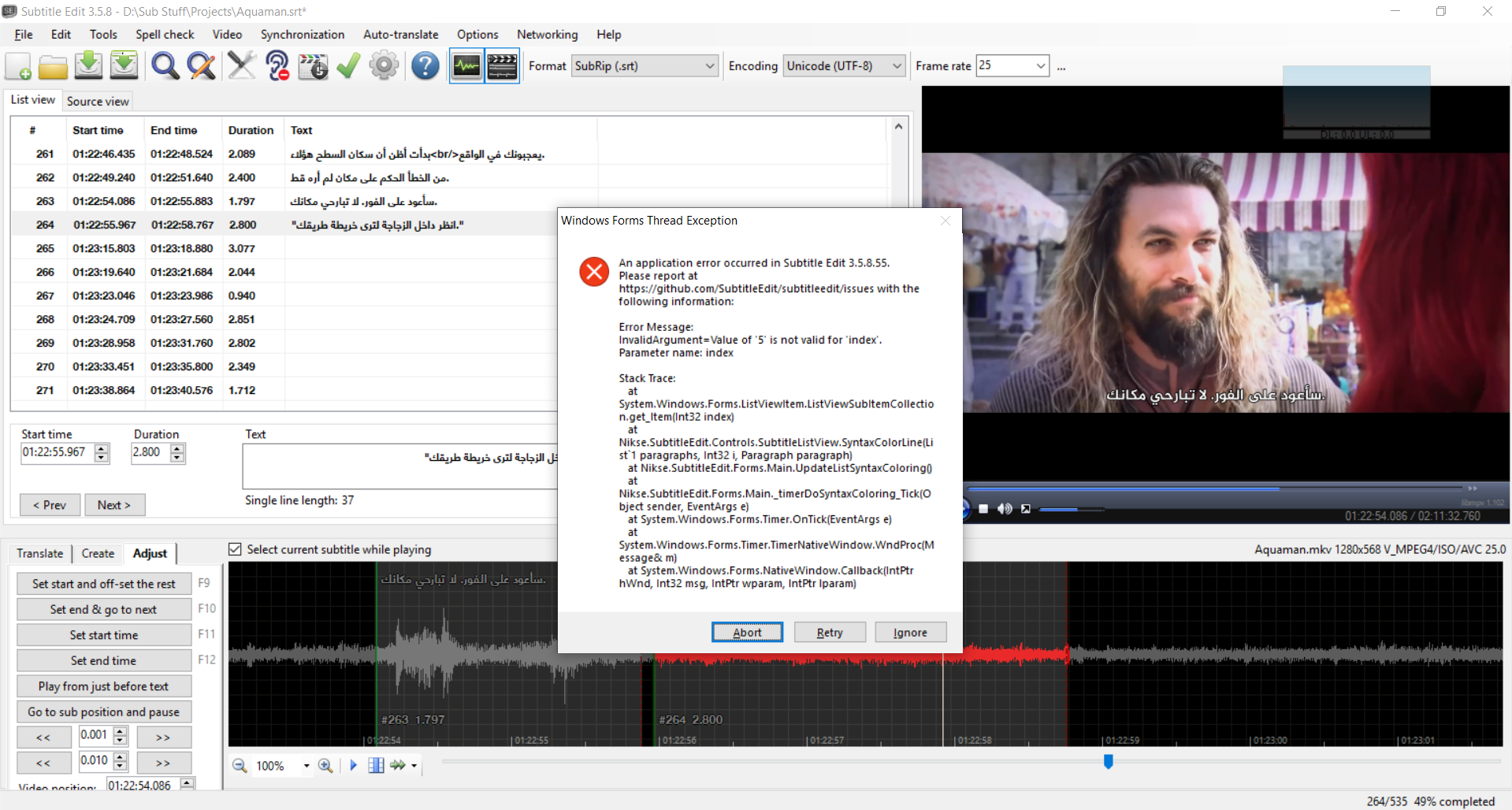1512x810 pixels.
Task: Click Abort in the exception dialog
Action: tap(747, 632)
